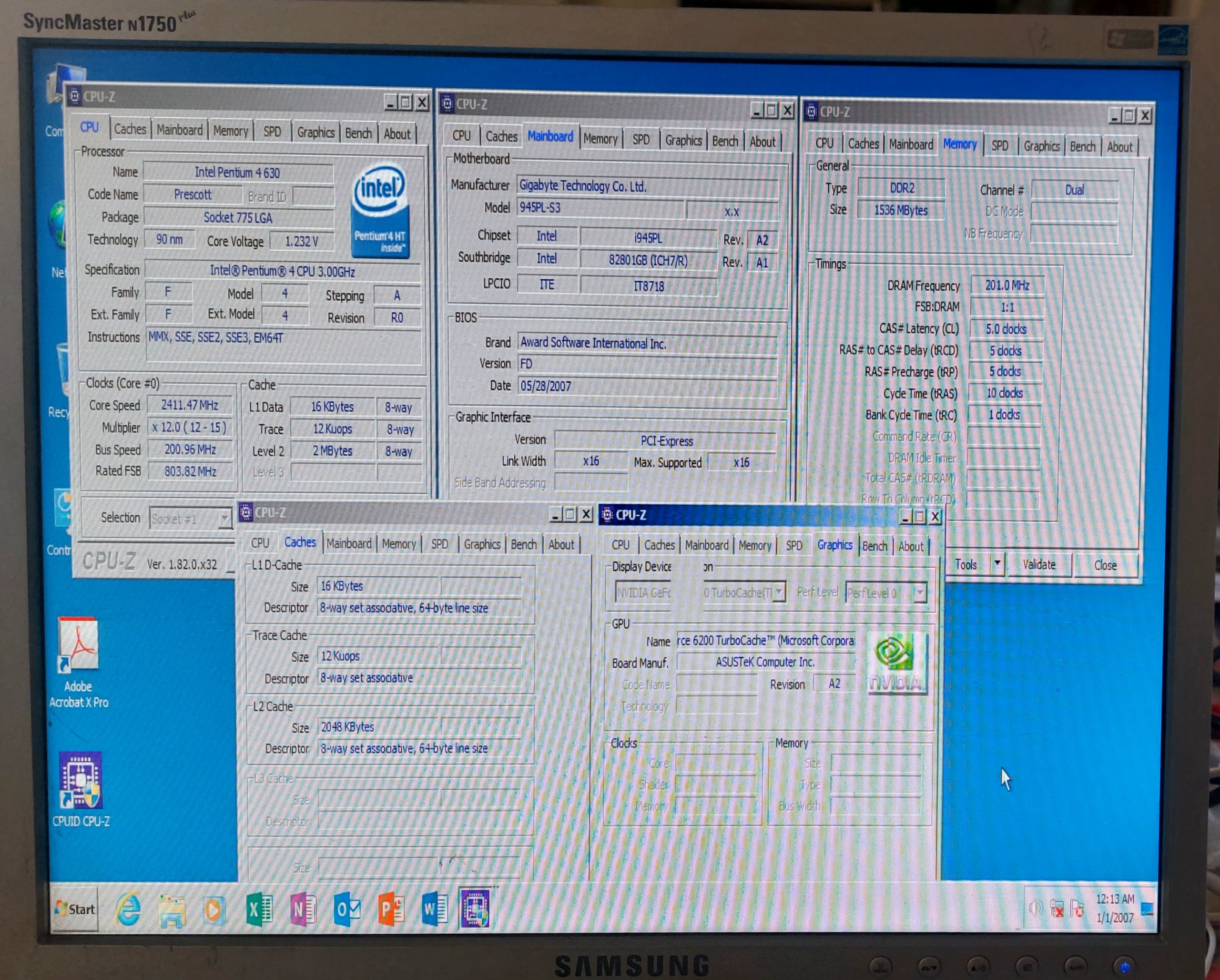The height and width of the screenshot is (980, 1220).
Task: Switch to SPD tab in Memory window
Action: [x=999, y=145]
